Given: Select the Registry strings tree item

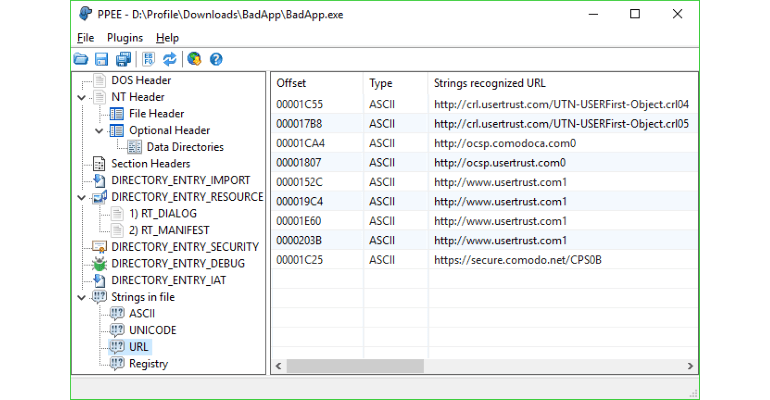Looking at the screenshot, I should point(148,364).
